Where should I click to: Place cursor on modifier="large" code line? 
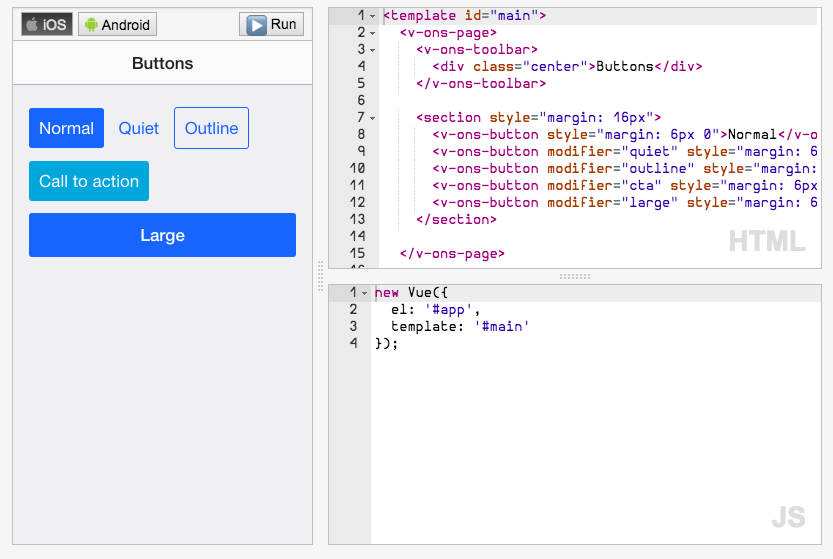point(624,202)
